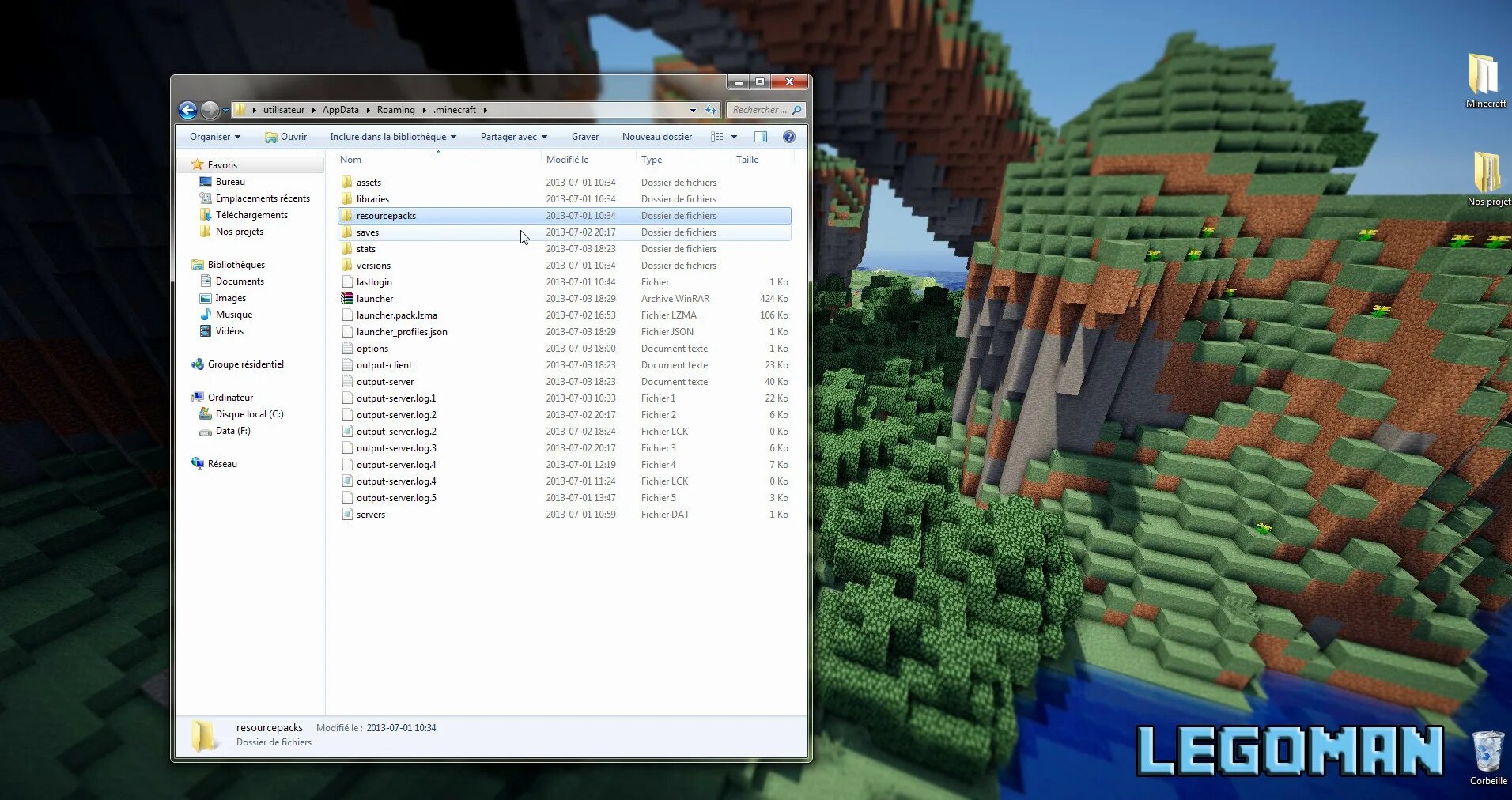Select Bibliothèques in the navigation pane
This screenshot has width=1512, height=800.
click(236, 265)
